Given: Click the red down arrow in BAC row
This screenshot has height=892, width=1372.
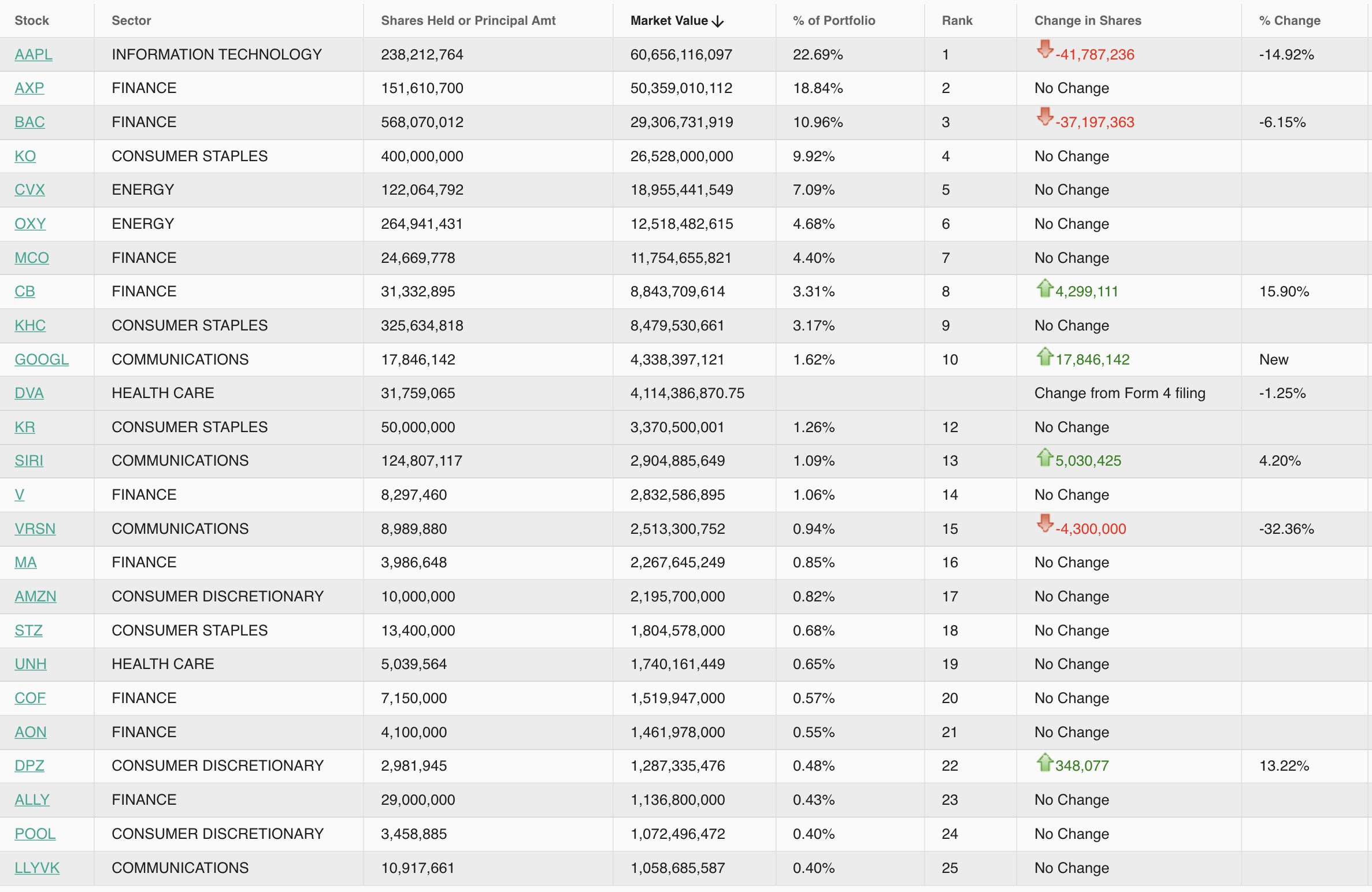Looking at the screenshot, I should tap(1044, 117).
